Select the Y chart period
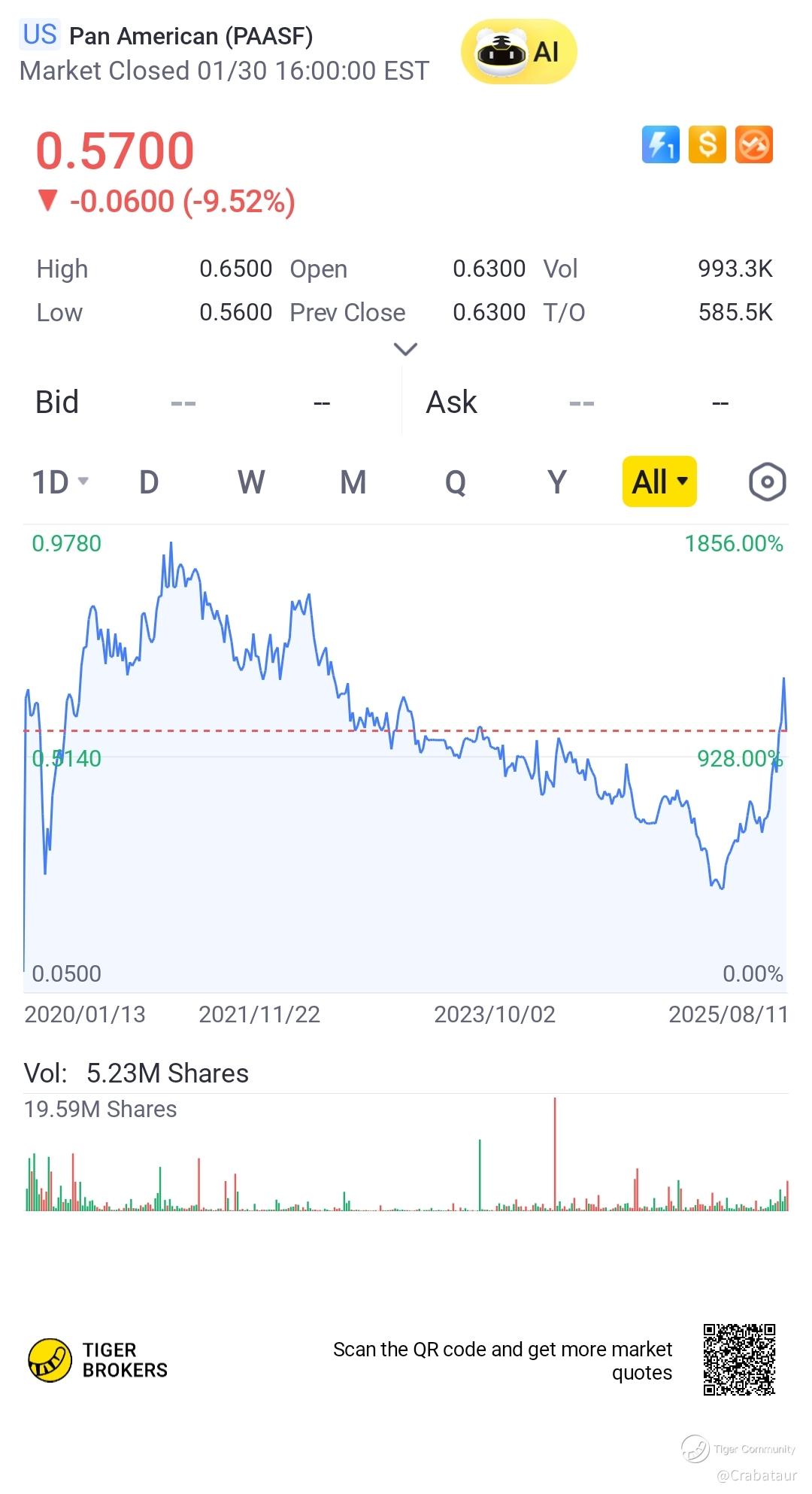Viewport: 812px width, 1494px height. pyautogui.click(x=556, y=482)
